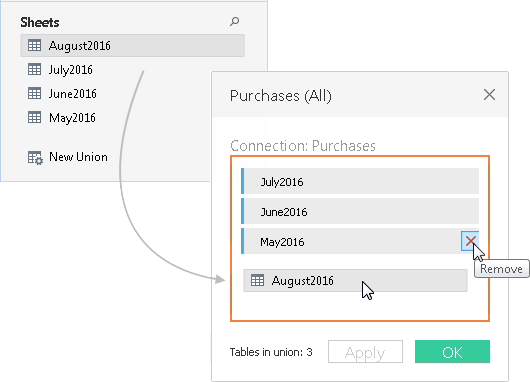Close the Purchases (All) dialog

coord(489,95)
